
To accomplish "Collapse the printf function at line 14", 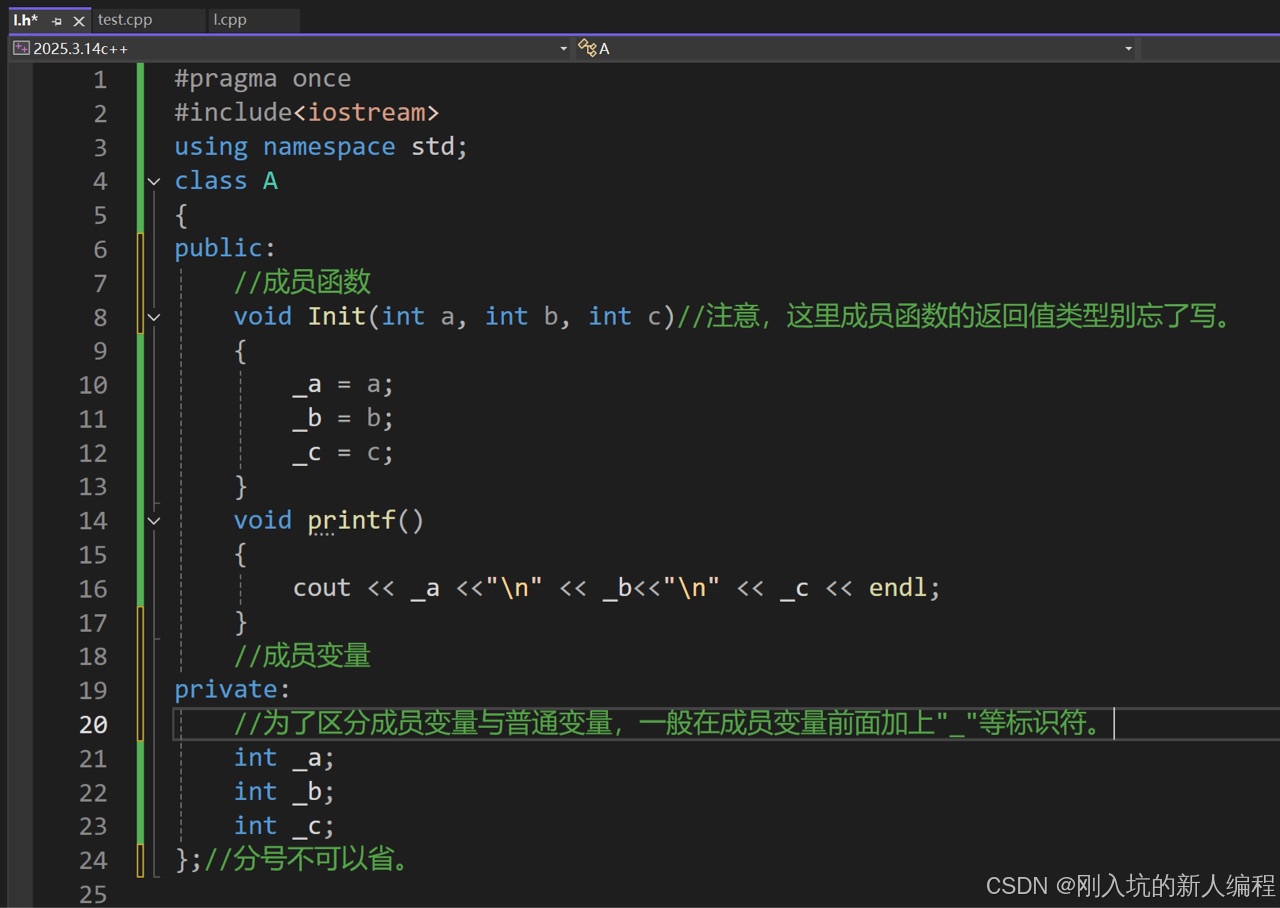I will (154, 521).
